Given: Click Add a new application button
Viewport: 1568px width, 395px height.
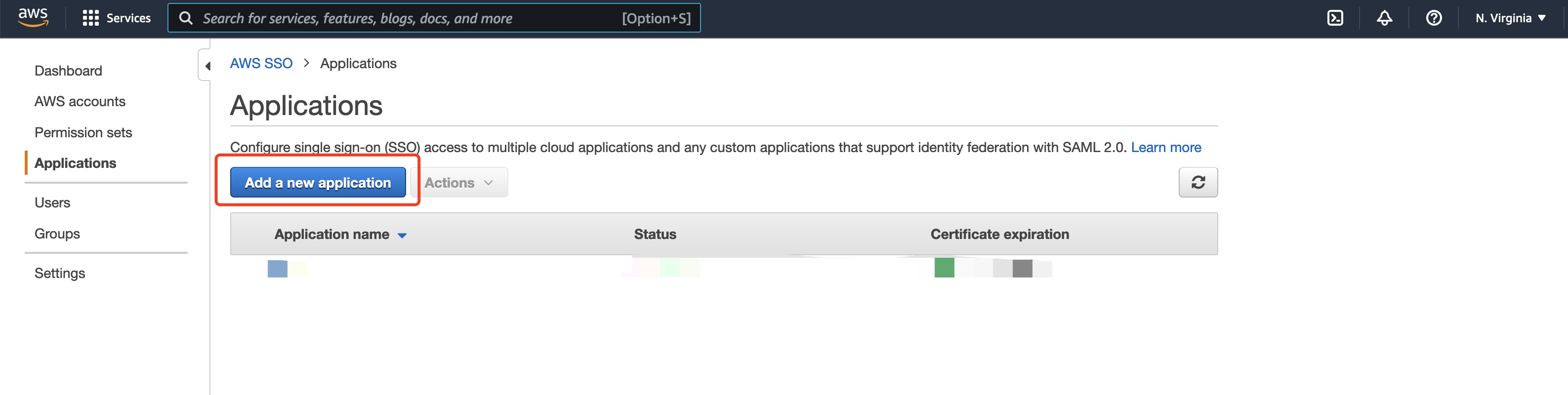Looking at the screenshot, I should [318, 183].
